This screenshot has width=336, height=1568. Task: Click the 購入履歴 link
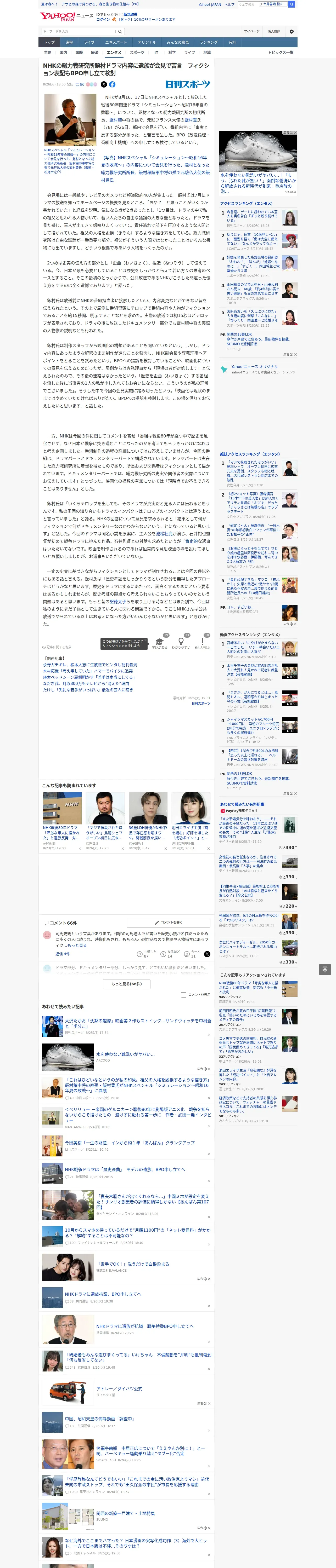(274, 32)
